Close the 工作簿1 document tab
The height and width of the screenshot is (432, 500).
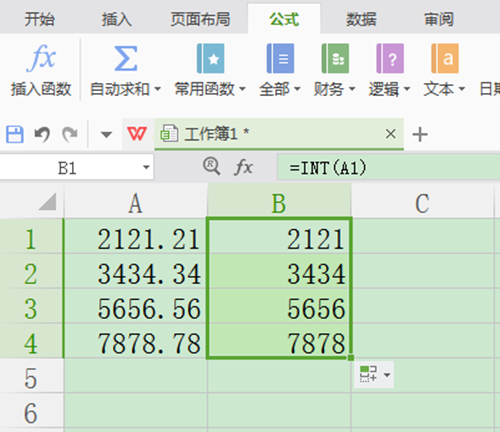pyautogui.click(x=391, y=134)
